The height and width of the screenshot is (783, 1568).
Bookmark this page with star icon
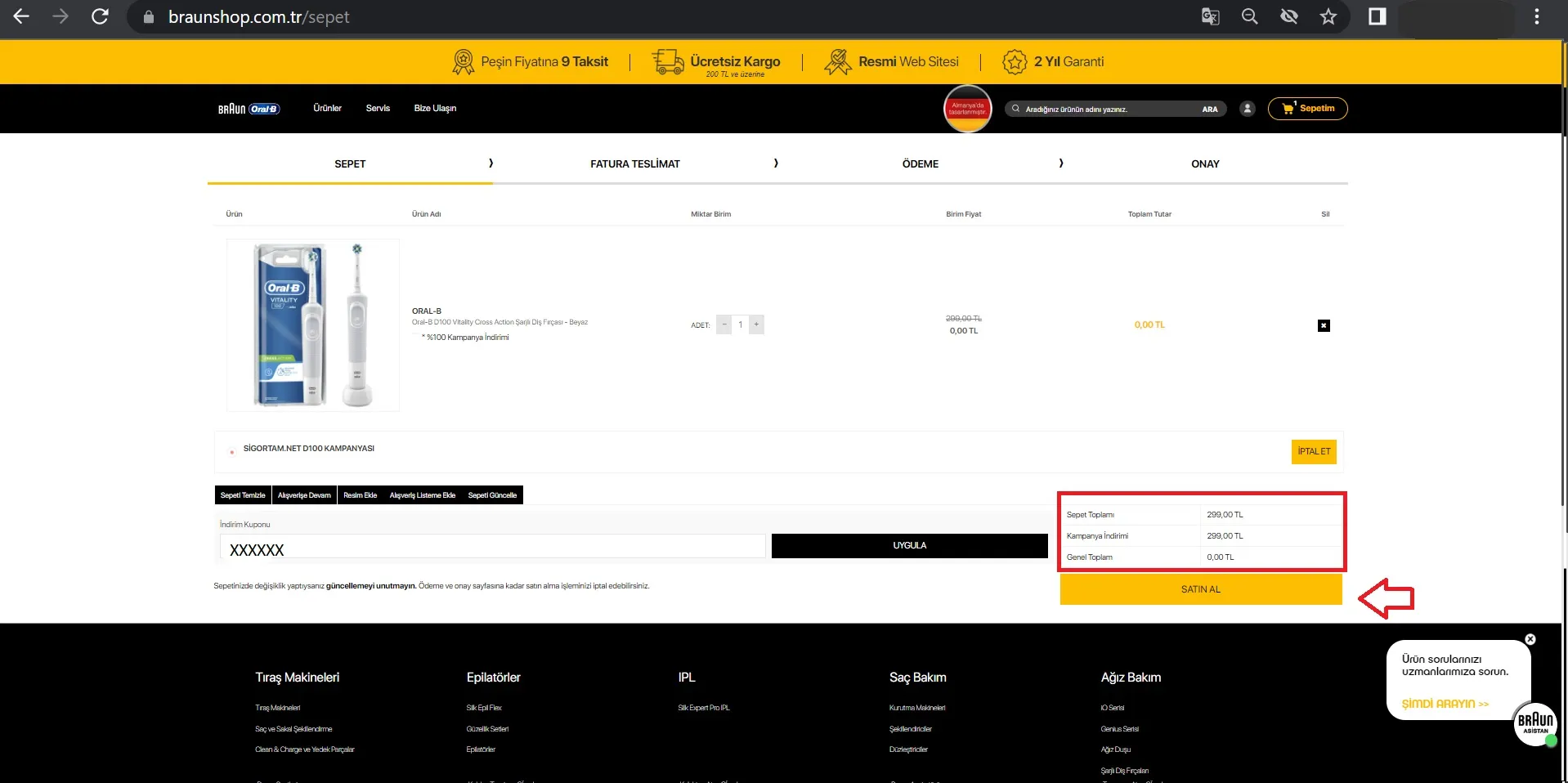[x=1328, y=16]
